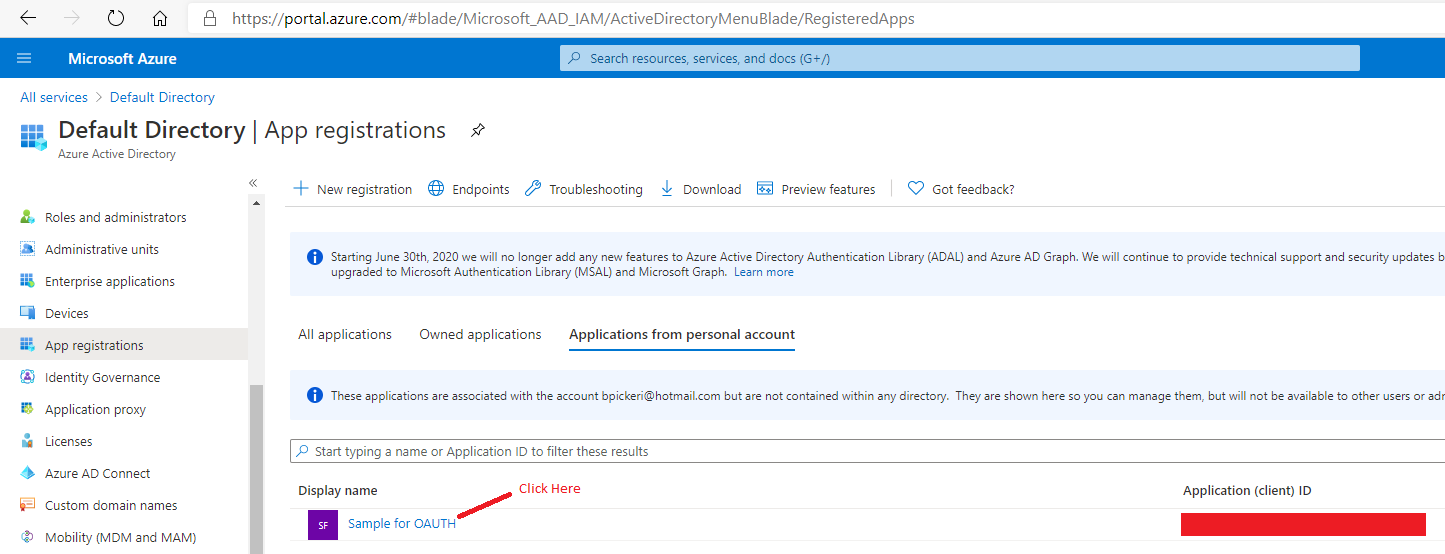
Task: Click the sidebar scrollbar thumb
Action: pos(257,469)
